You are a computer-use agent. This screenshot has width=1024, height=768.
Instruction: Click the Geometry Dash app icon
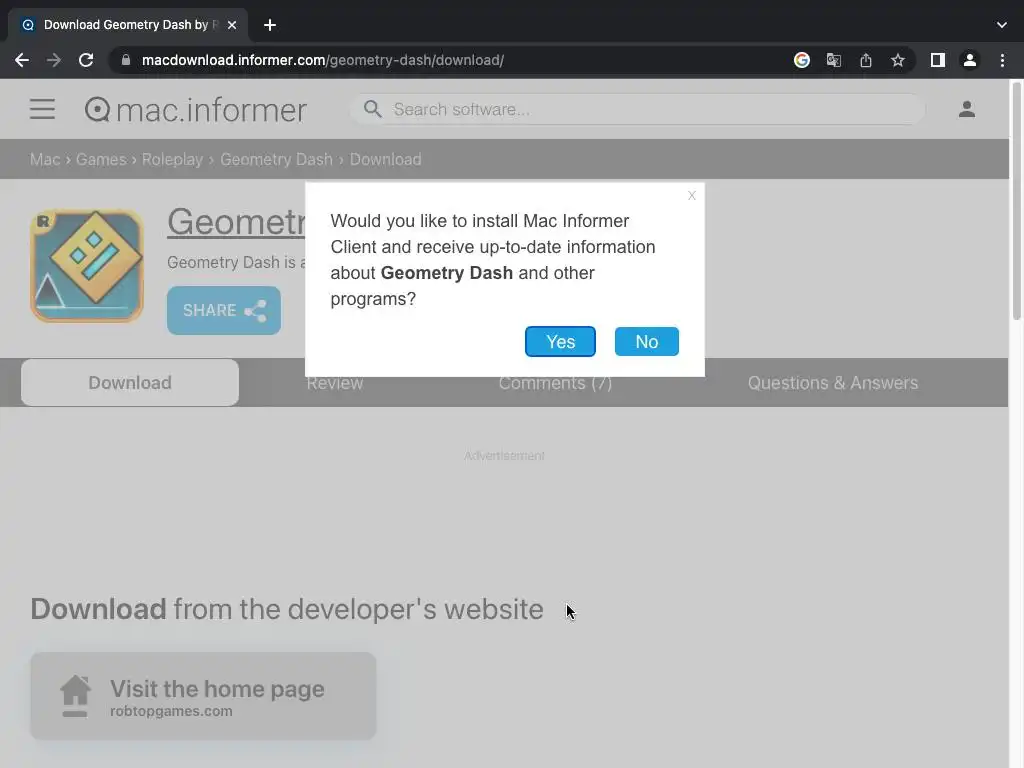[x=87, y=265]
